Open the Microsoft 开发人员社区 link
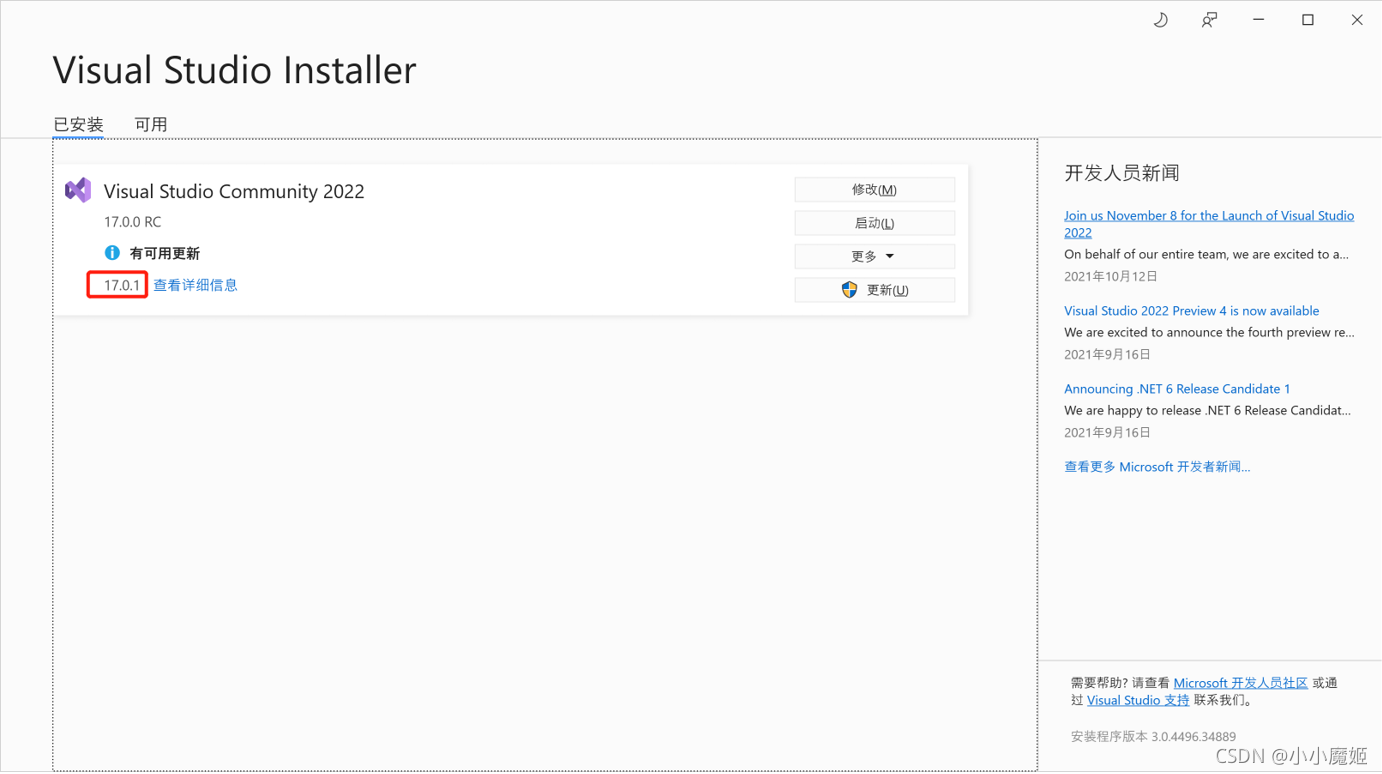This screenshot has width=1382, height=774. coord(1240,683)
